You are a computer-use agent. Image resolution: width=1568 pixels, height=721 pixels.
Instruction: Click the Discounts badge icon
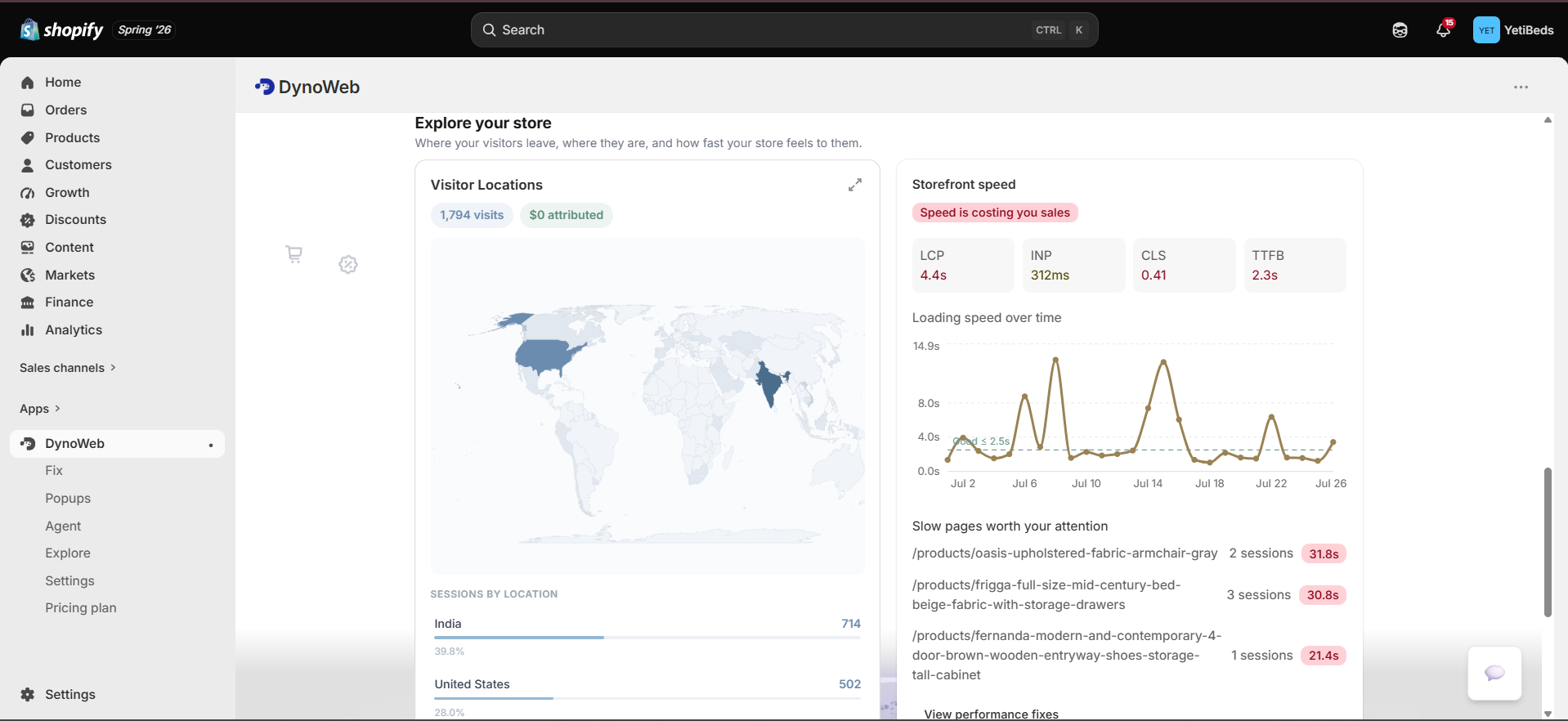click(28, 220)
